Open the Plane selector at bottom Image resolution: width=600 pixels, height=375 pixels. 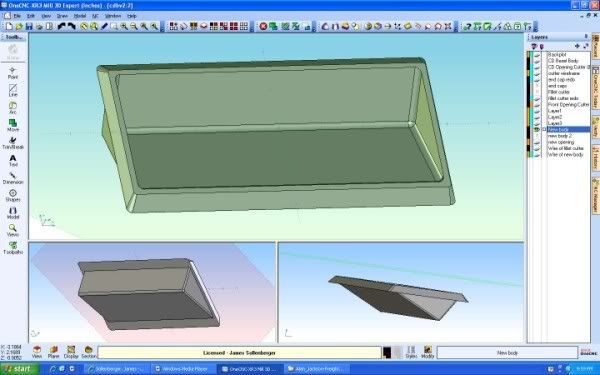tap(54, 352)
